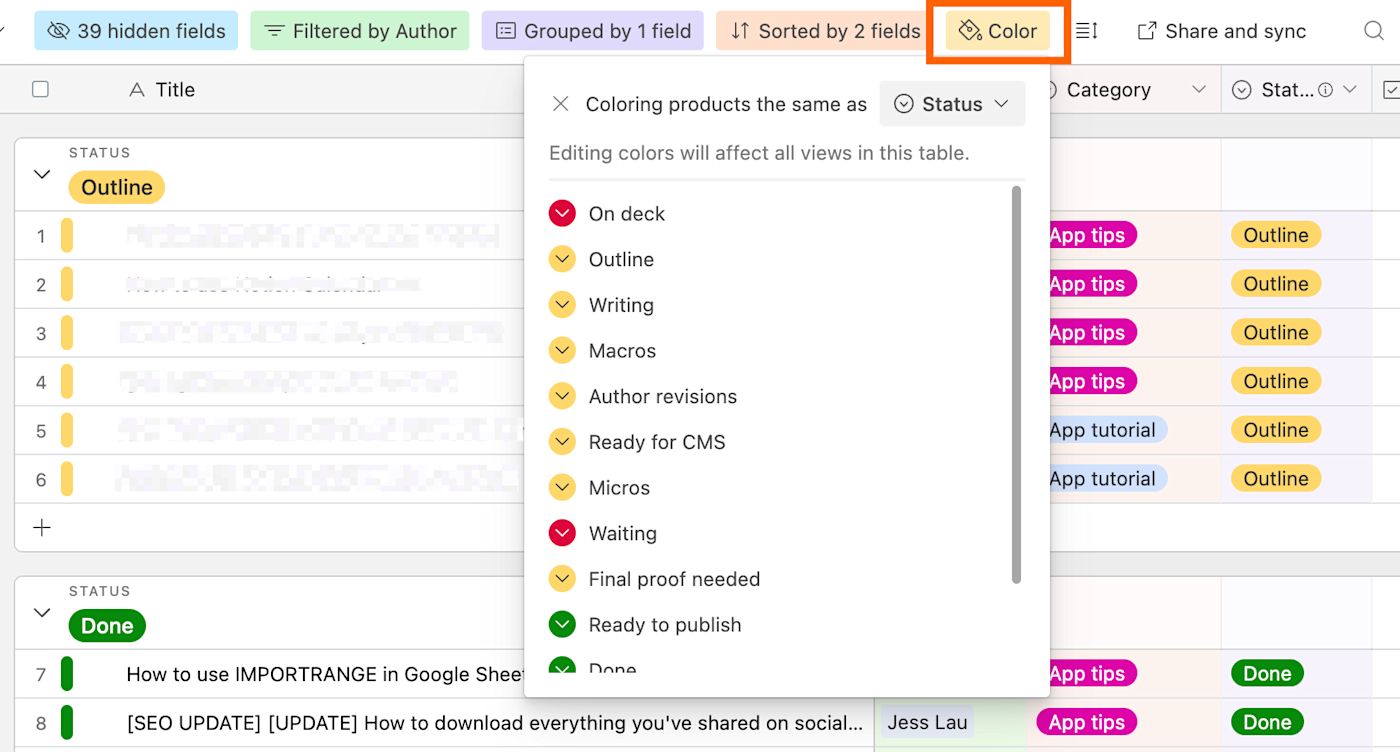Screen dimensions: 1400x752
Task: Open Filtered by Author menu
Action: click(360, 31)
